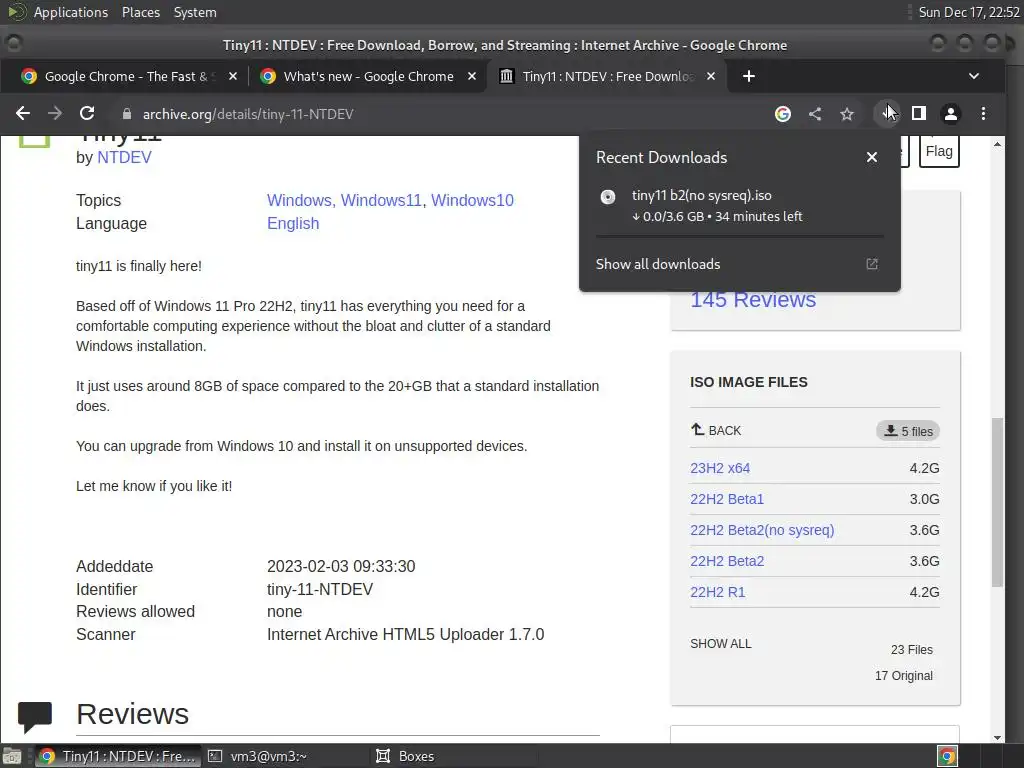This screenshot has height=768, width=1024.
Task: Click the tiny11 b2 iso file icon
Action: [x=607, y=197]
